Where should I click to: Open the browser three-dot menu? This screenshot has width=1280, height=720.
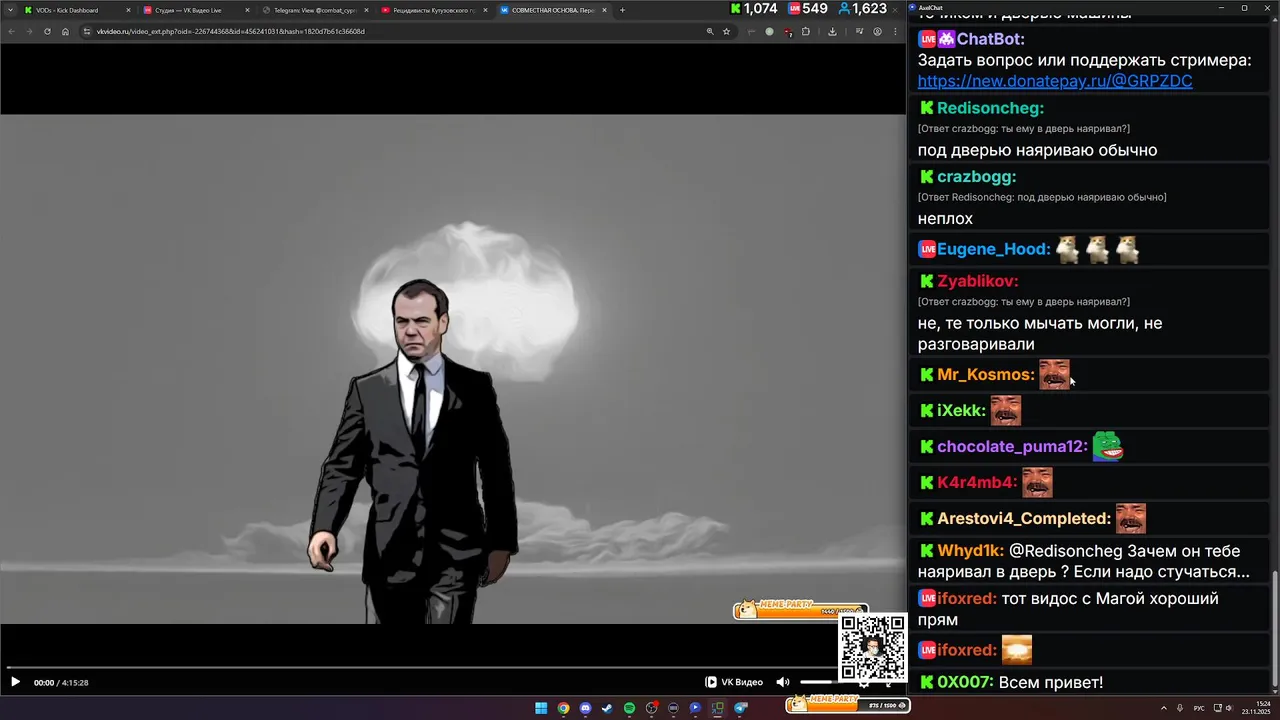click(x=895, y=31)
